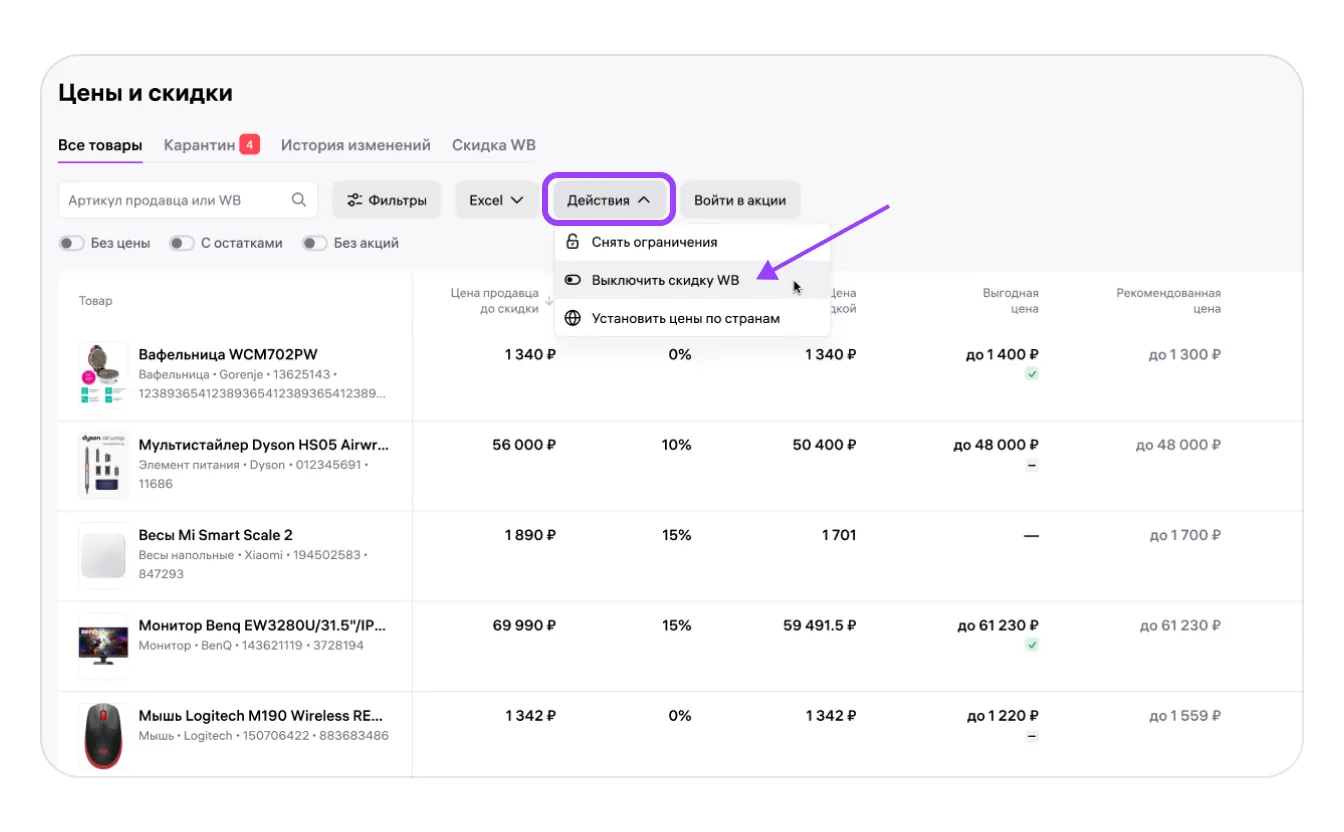Click the search magnifier icon

[x=299, y=200]
